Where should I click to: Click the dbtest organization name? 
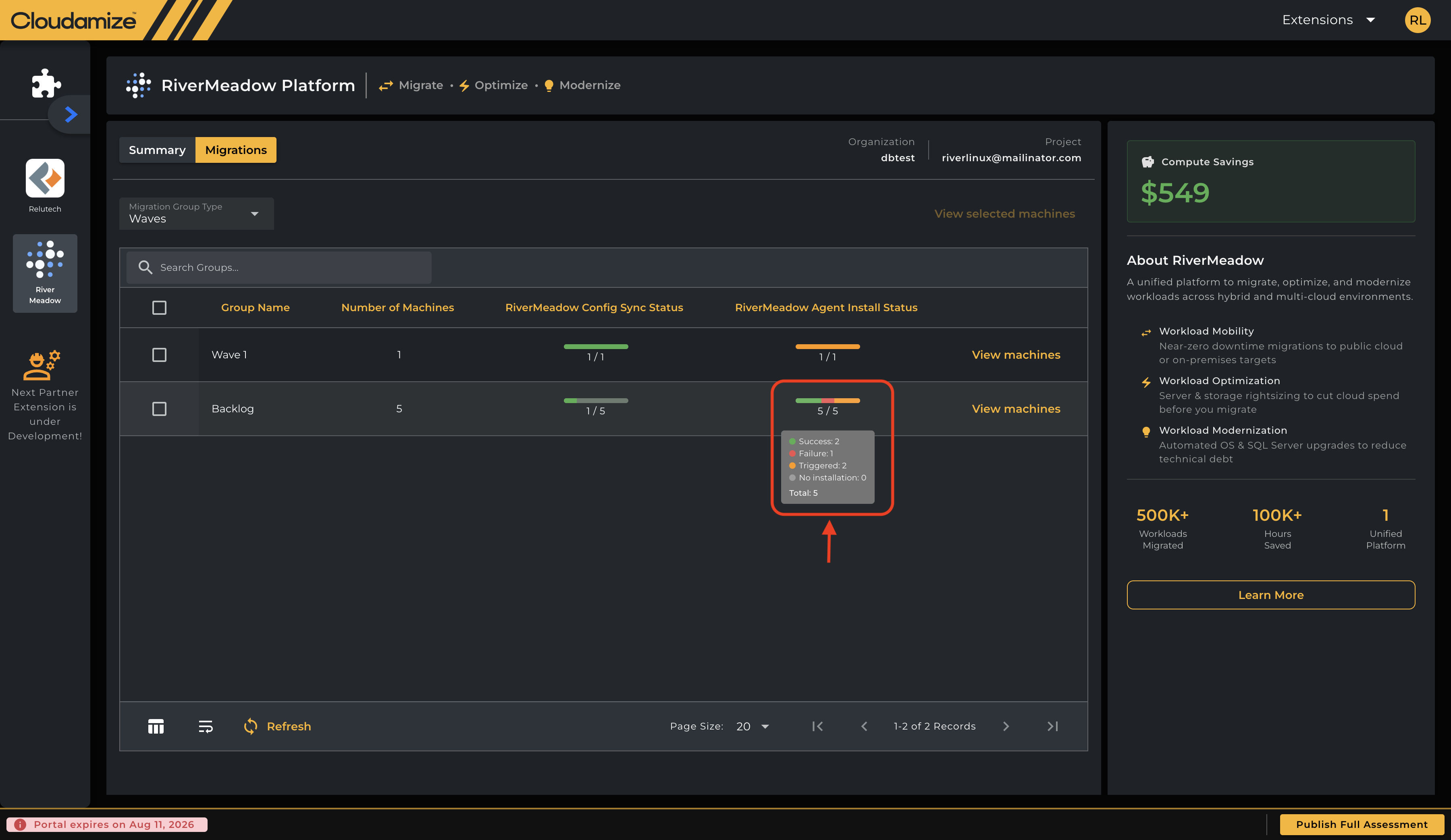point(898,158)
